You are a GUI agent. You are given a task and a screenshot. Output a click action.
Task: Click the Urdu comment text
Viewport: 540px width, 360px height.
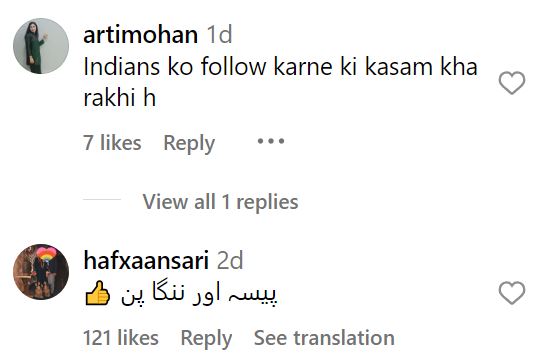(x=199, y=294)
